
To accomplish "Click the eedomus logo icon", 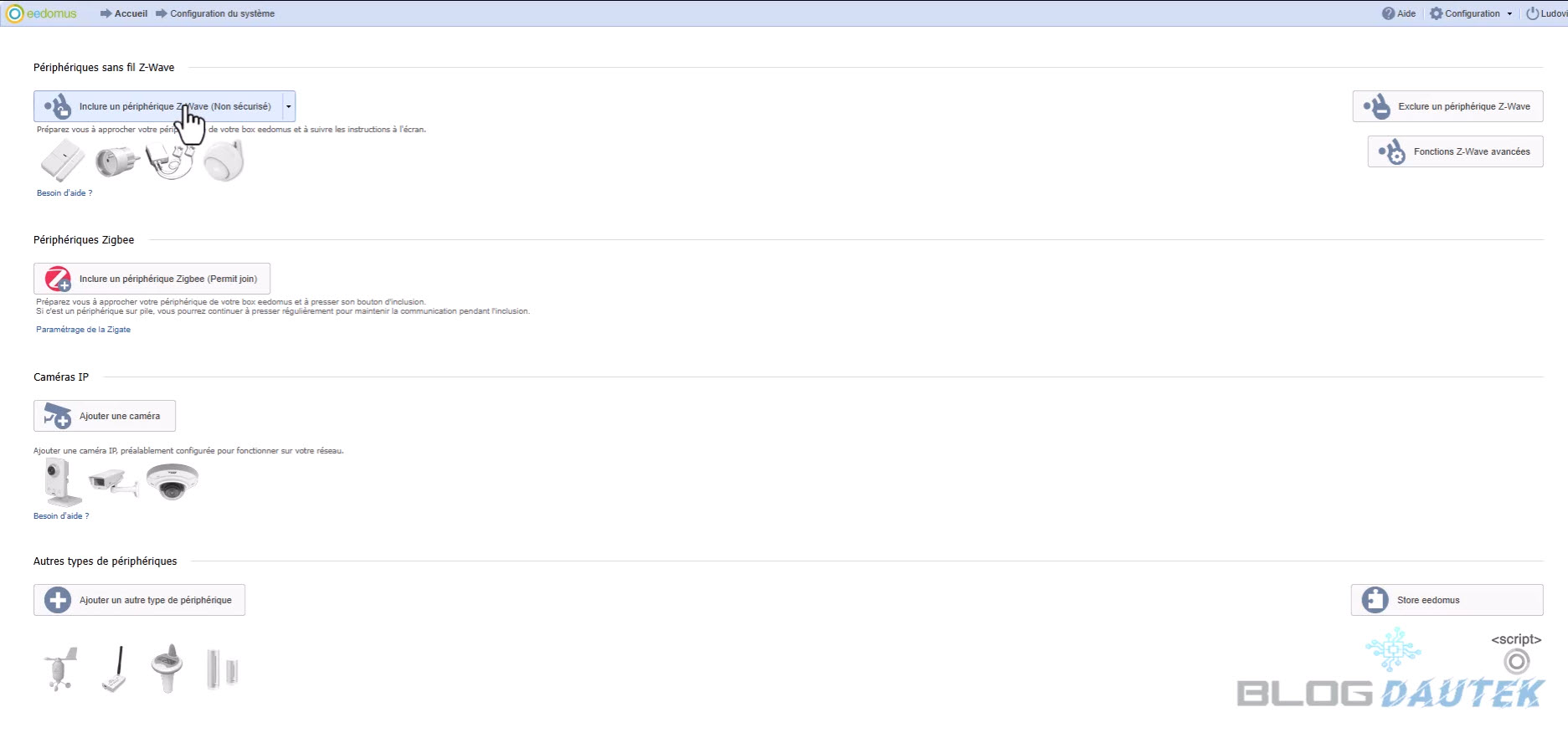I will point(14,13).
